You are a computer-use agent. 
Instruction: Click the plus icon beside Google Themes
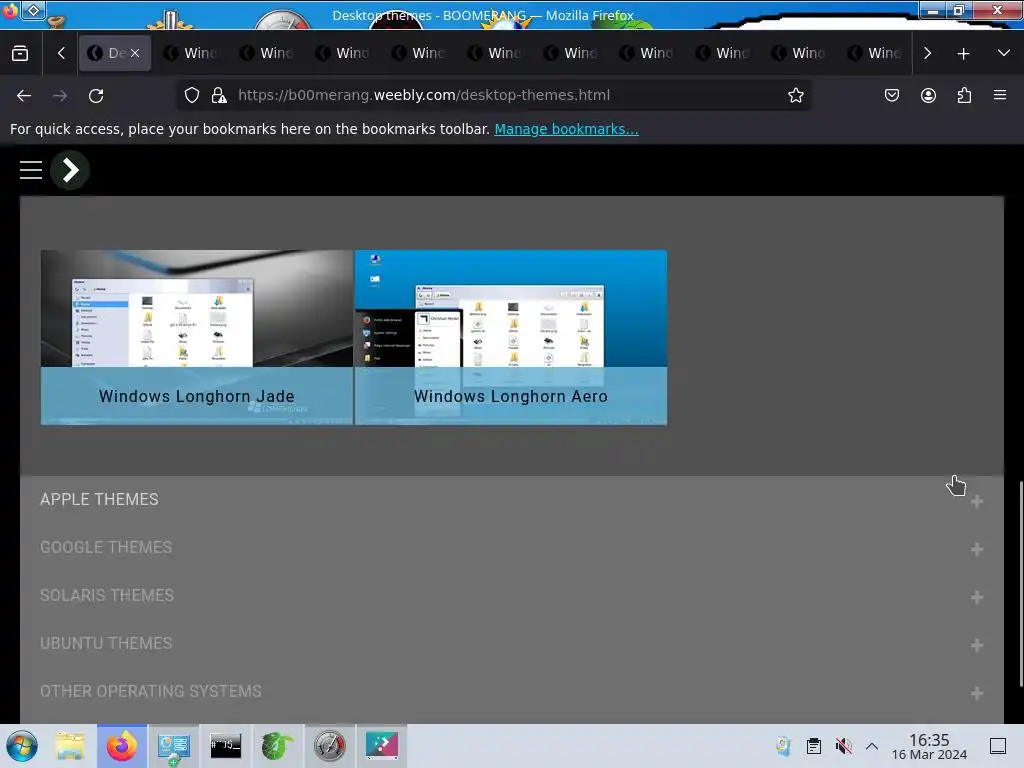[x=976, y=549]
